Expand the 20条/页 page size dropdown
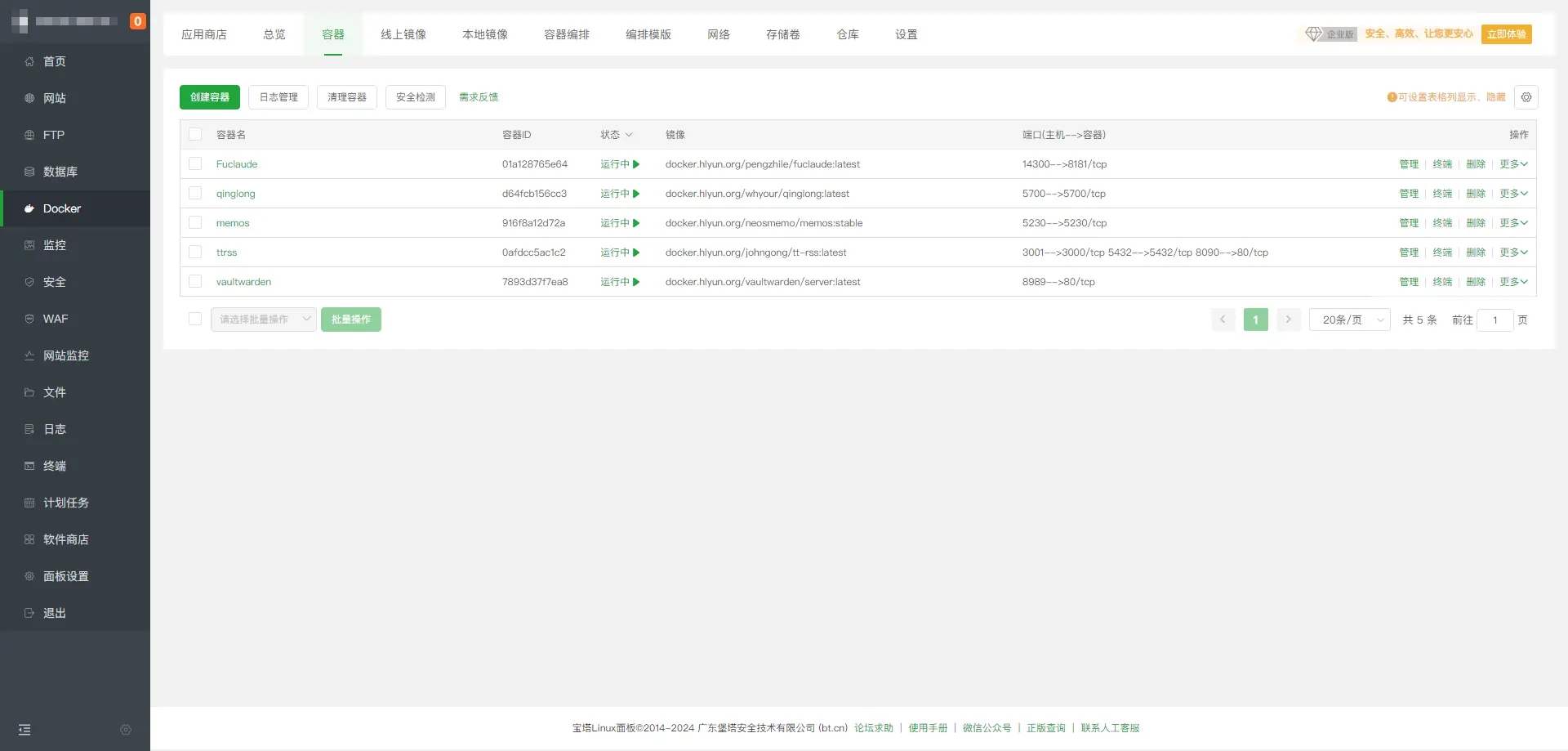The image size is (1568, 751). (1349, 320)
